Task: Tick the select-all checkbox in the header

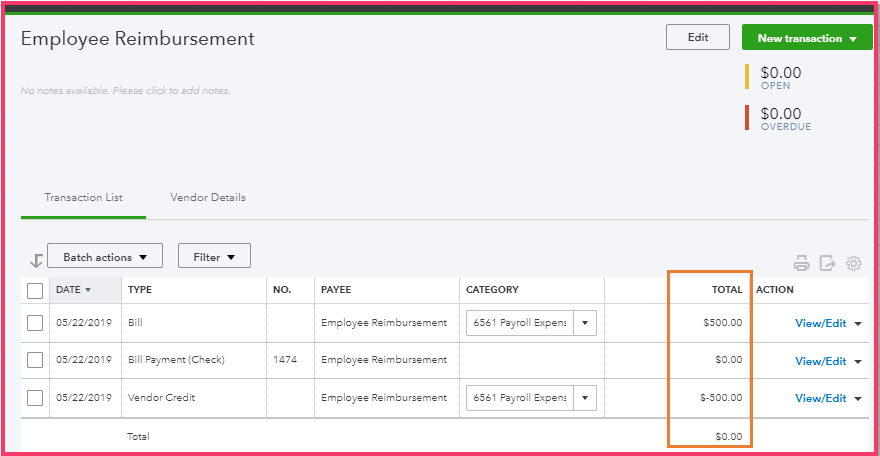Action: click(35, 290)
